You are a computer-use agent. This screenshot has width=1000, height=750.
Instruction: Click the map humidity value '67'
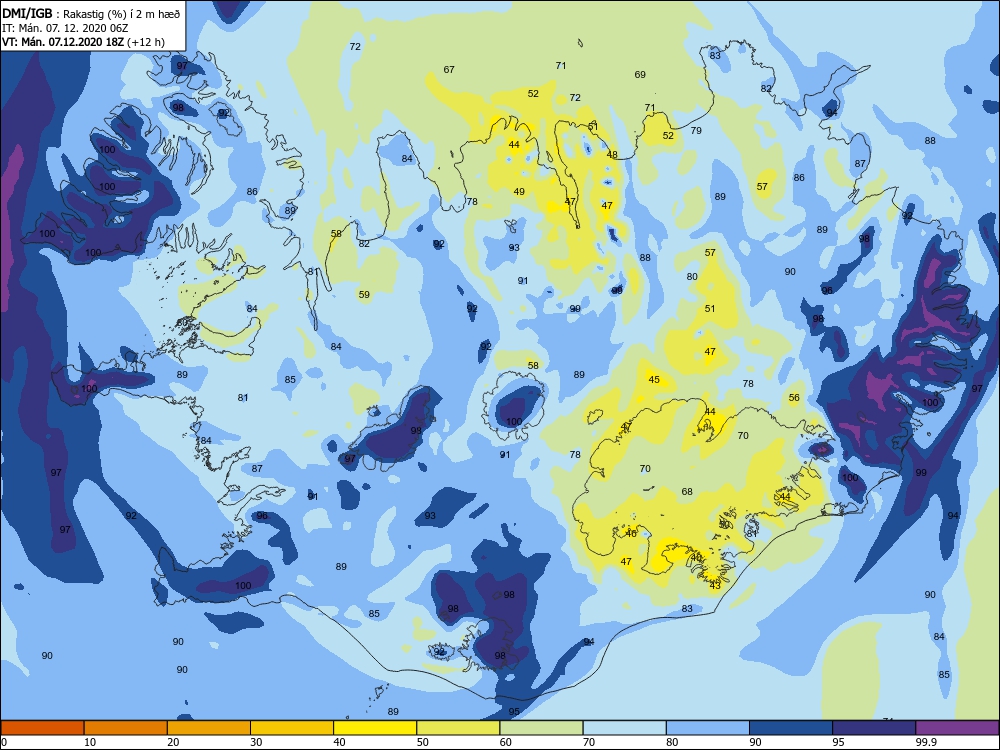tap(449, 70)
